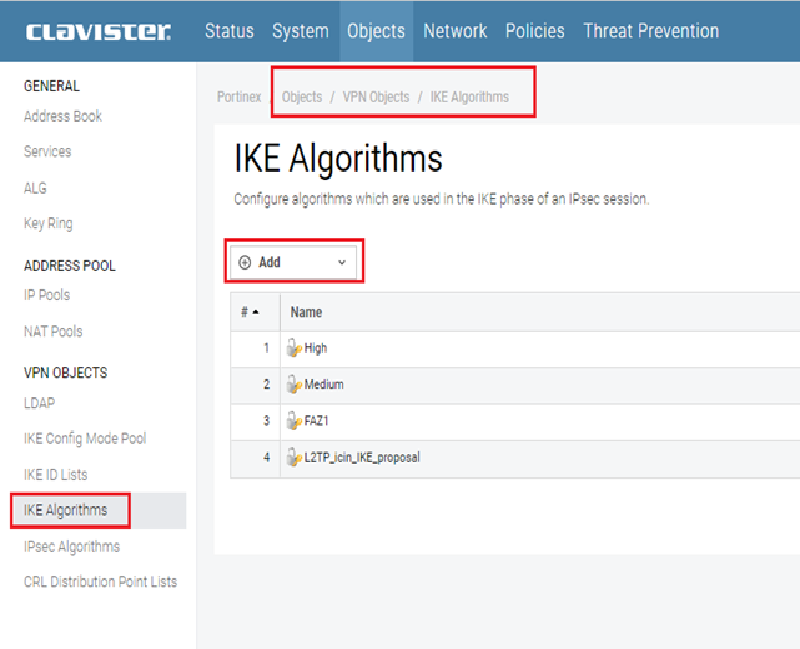
Task: Click the key icon beside L2TP_icin_IKE_proposal
Action: (294, 457)
